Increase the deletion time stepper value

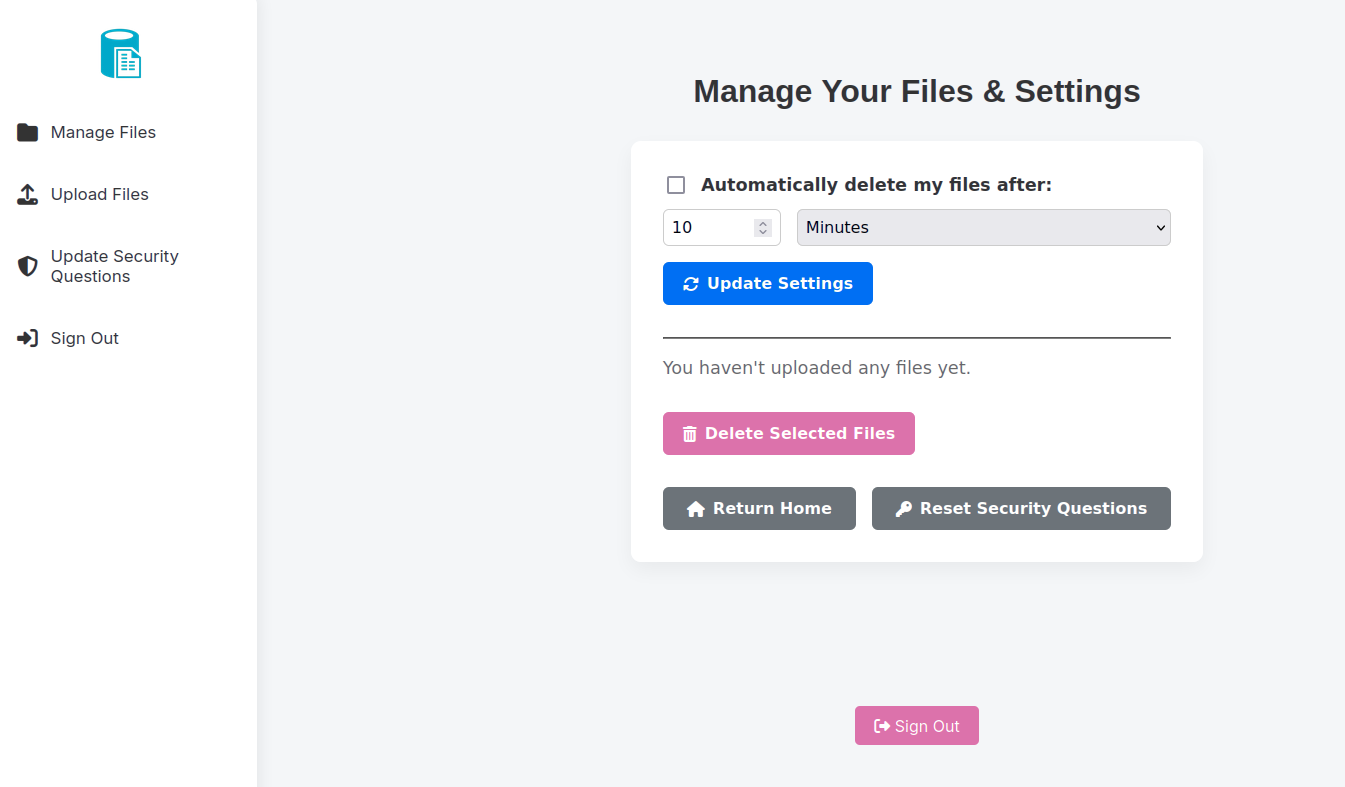point(763,223)
